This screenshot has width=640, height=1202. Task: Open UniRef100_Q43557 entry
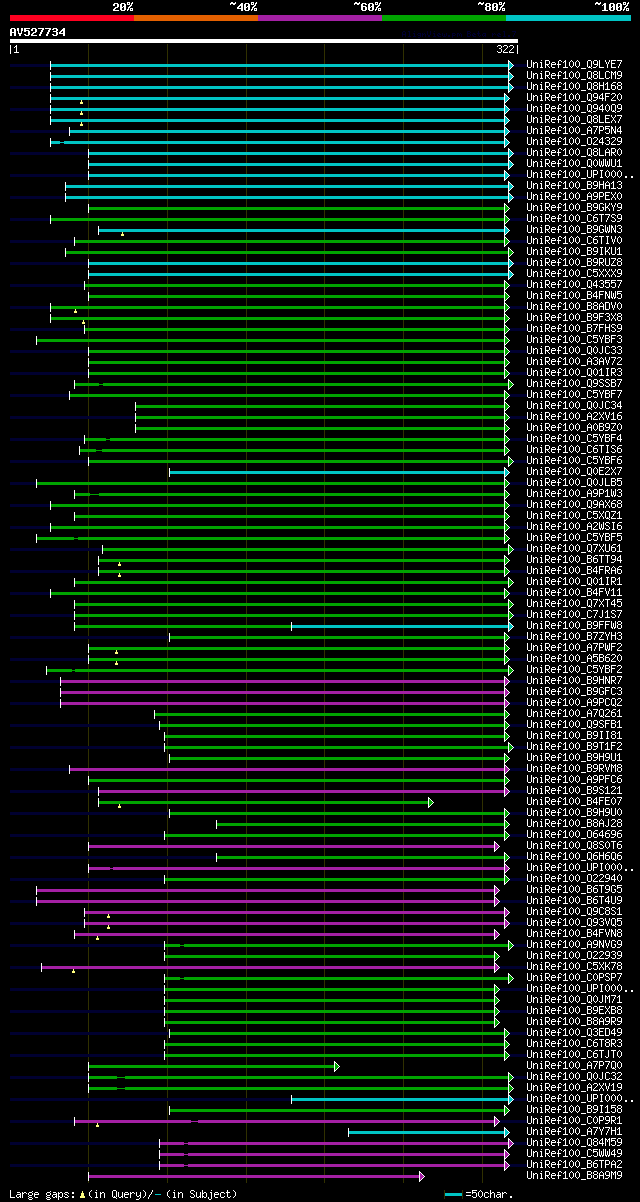tap(574, 284)
